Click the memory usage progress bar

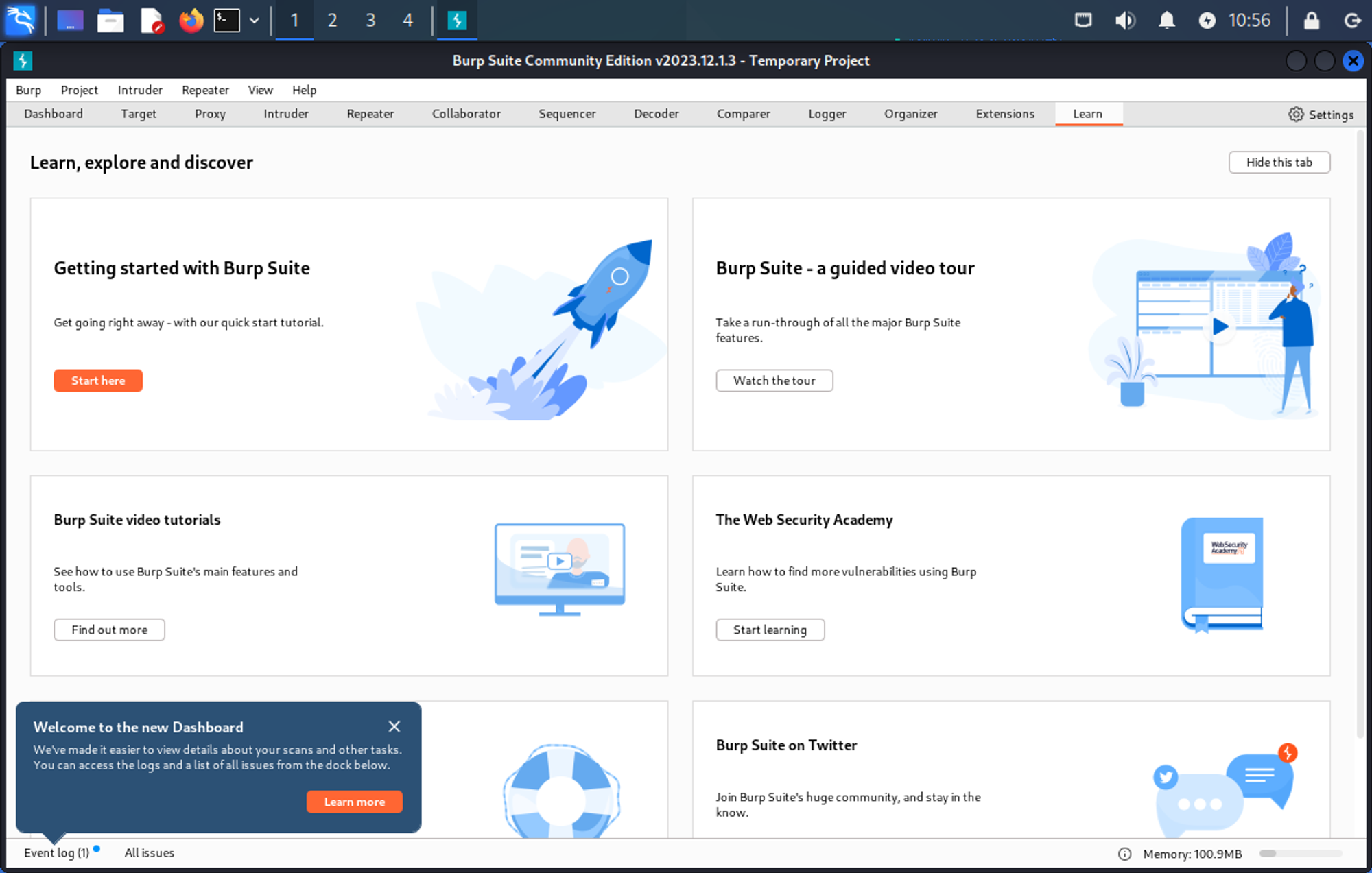(1301, 854)
